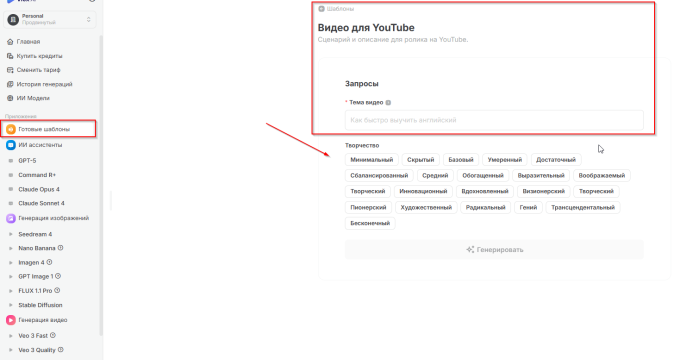Click the purple Генерация изображений icon

[11, 218]
